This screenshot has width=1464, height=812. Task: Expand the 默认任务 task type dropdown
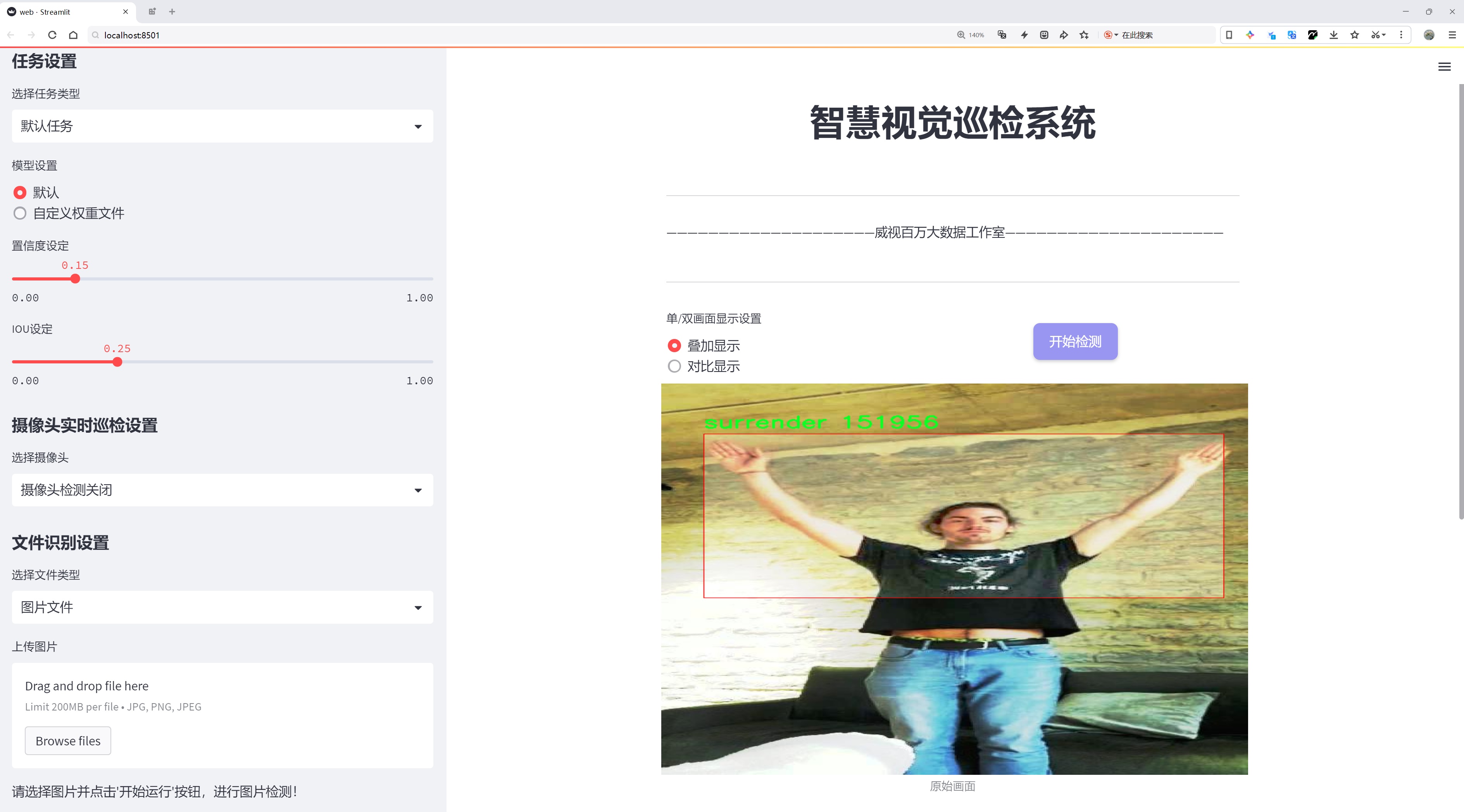pos(222,126)
